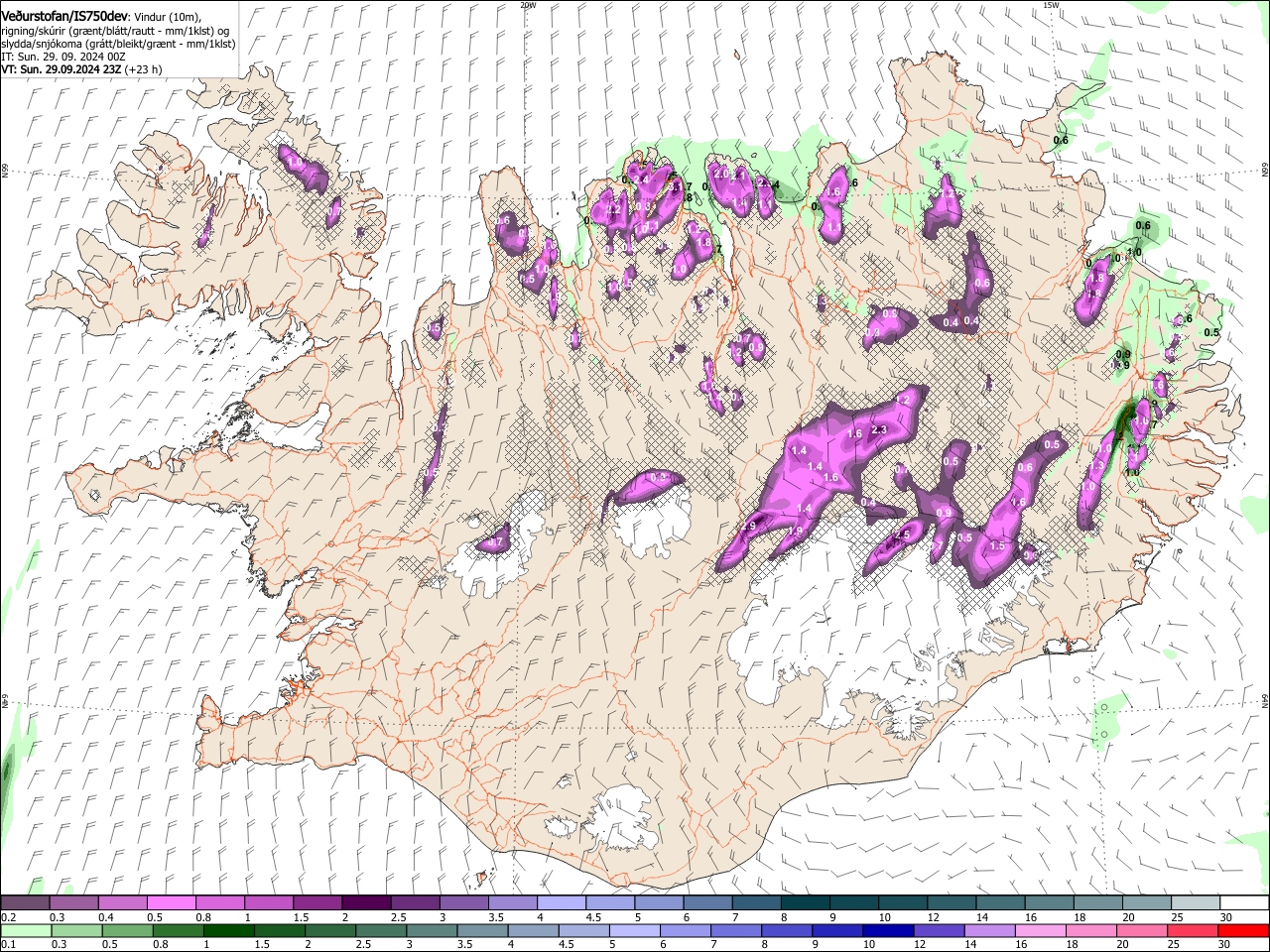Click the dark teal 8 swatch, upper legend
This screenshot has height=952, width=1270.
[804, 903]
